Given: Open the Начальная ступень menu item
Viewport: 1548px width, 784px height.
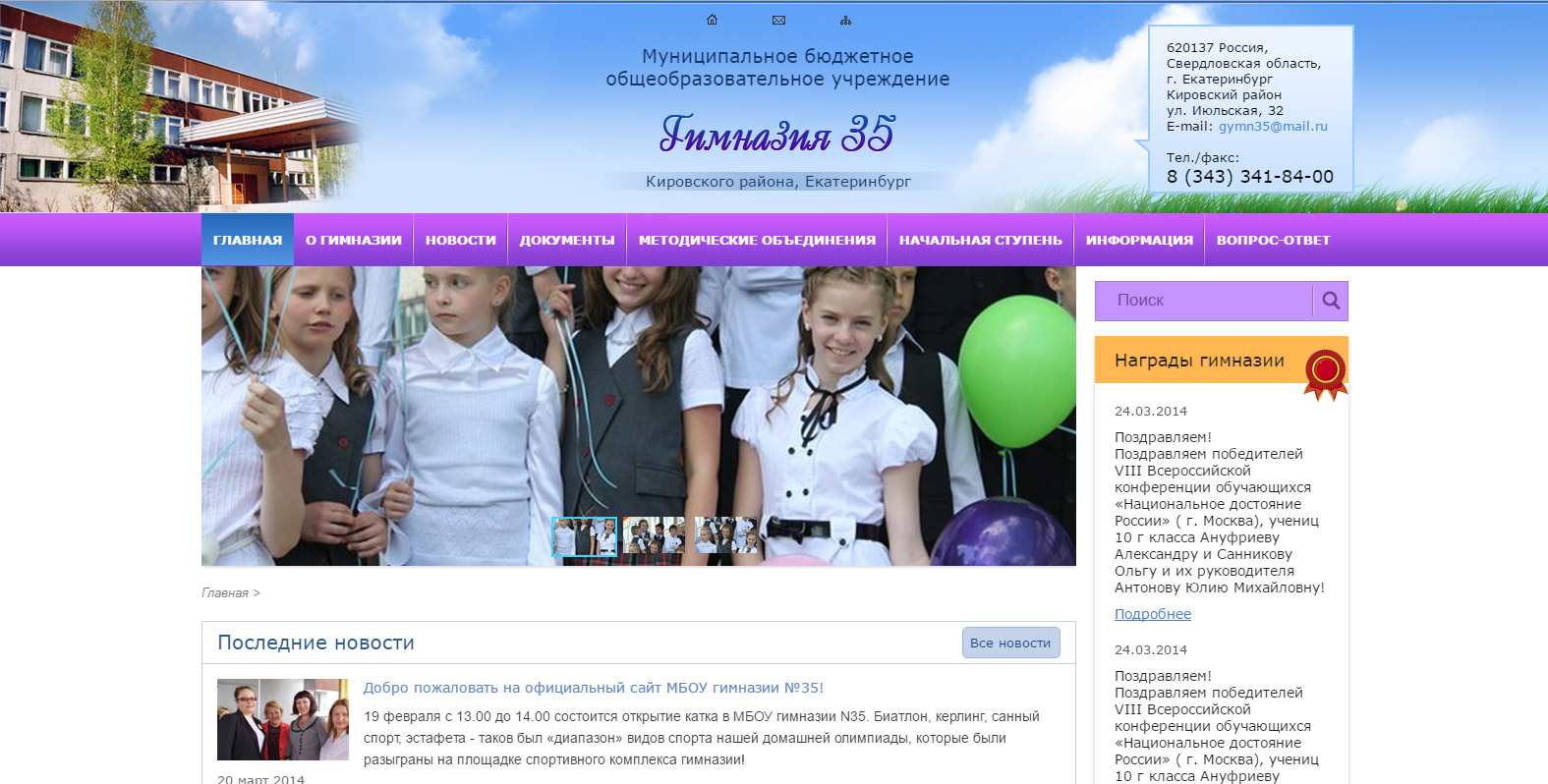Looking at the screenshot, I should pyautogui.click(x=980, y=240).
